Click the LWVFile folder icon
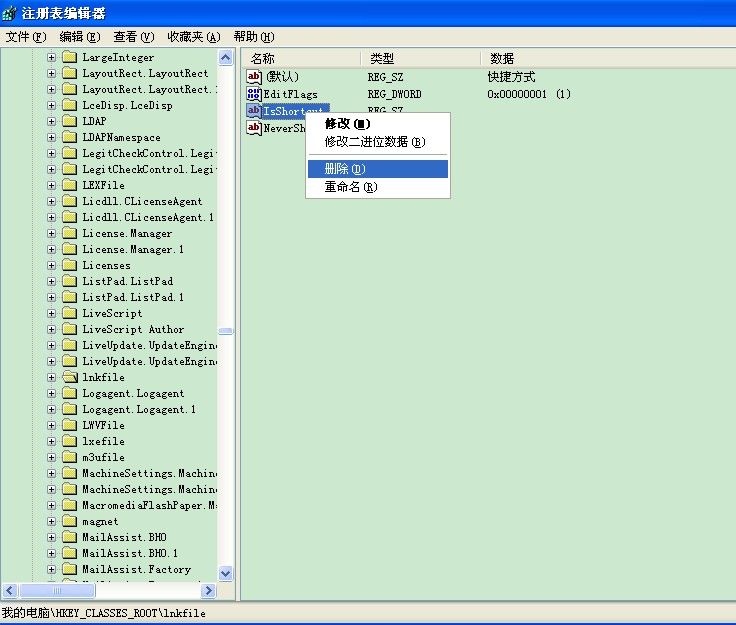 click(69, 425)
